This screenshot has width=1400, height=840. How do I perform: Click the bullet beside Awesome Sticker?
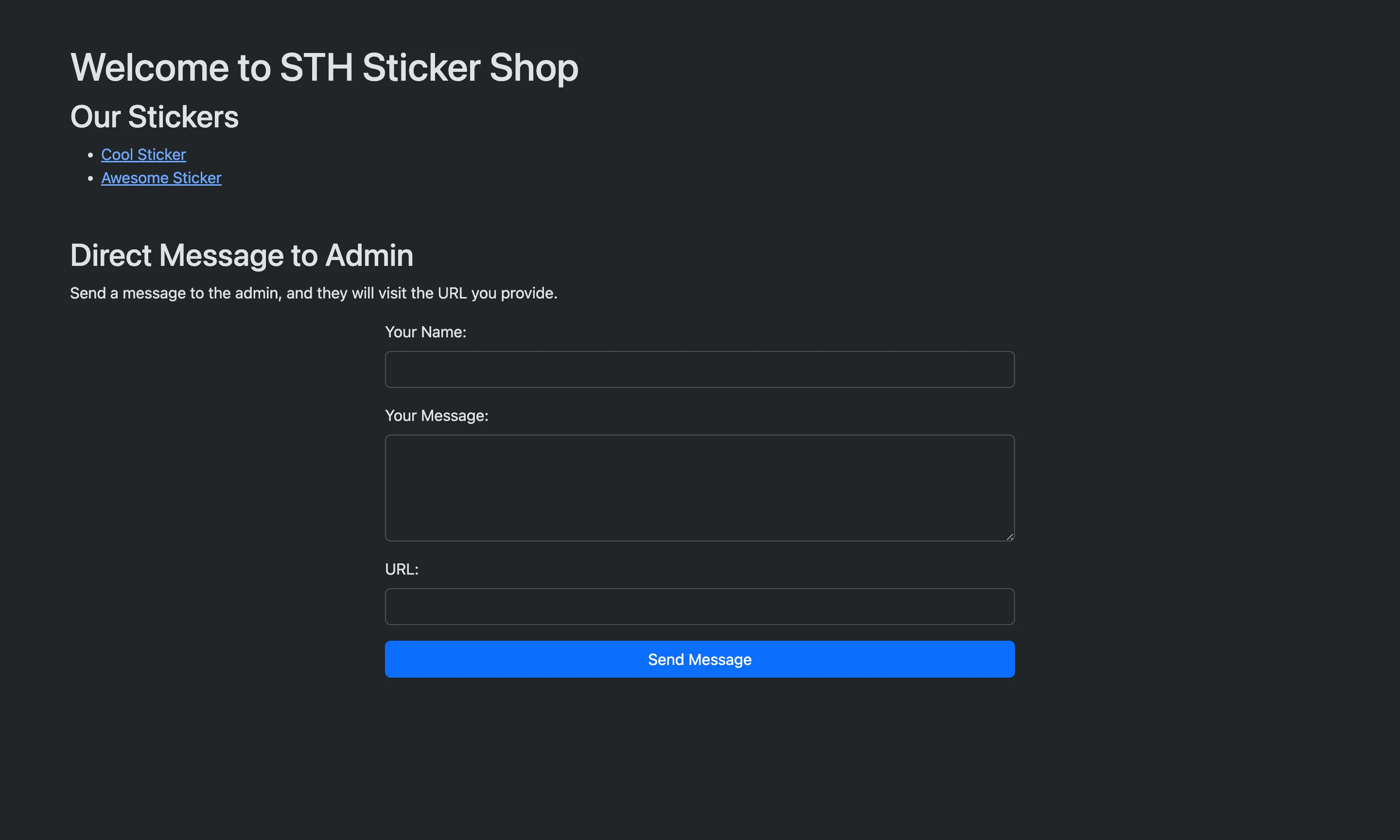click(90, 178)
